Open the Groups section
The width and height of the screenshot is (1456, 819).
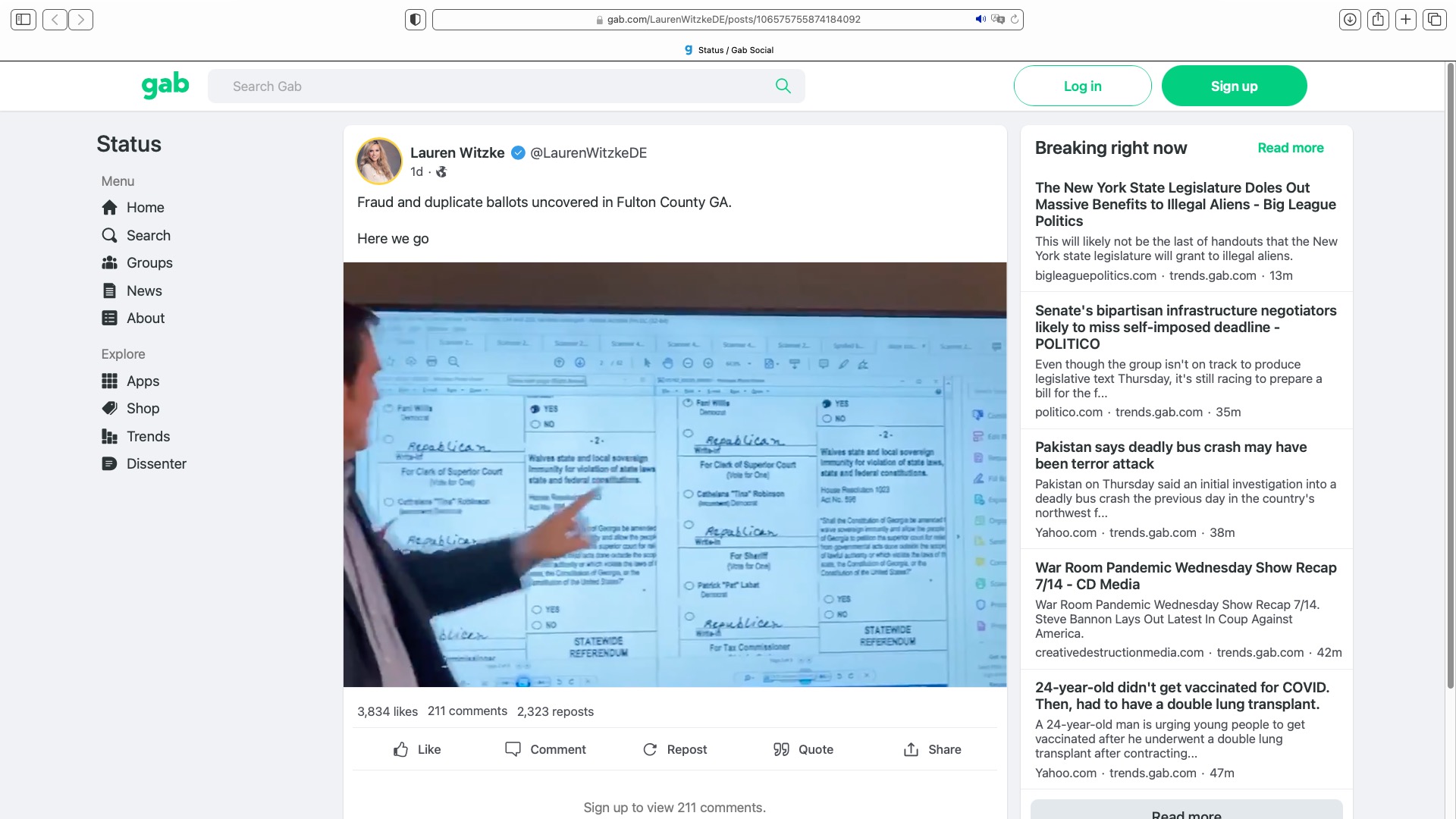tap(149, 262)
